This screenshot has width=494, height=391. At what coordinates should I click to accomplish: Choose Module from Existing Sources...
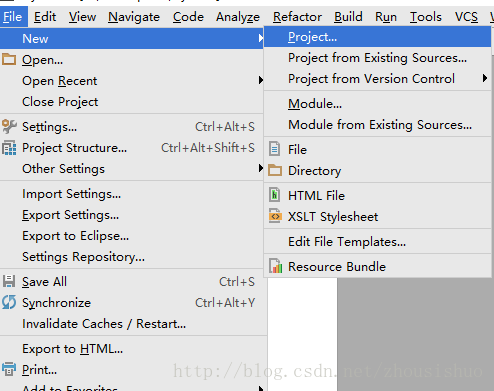[378, 125]
